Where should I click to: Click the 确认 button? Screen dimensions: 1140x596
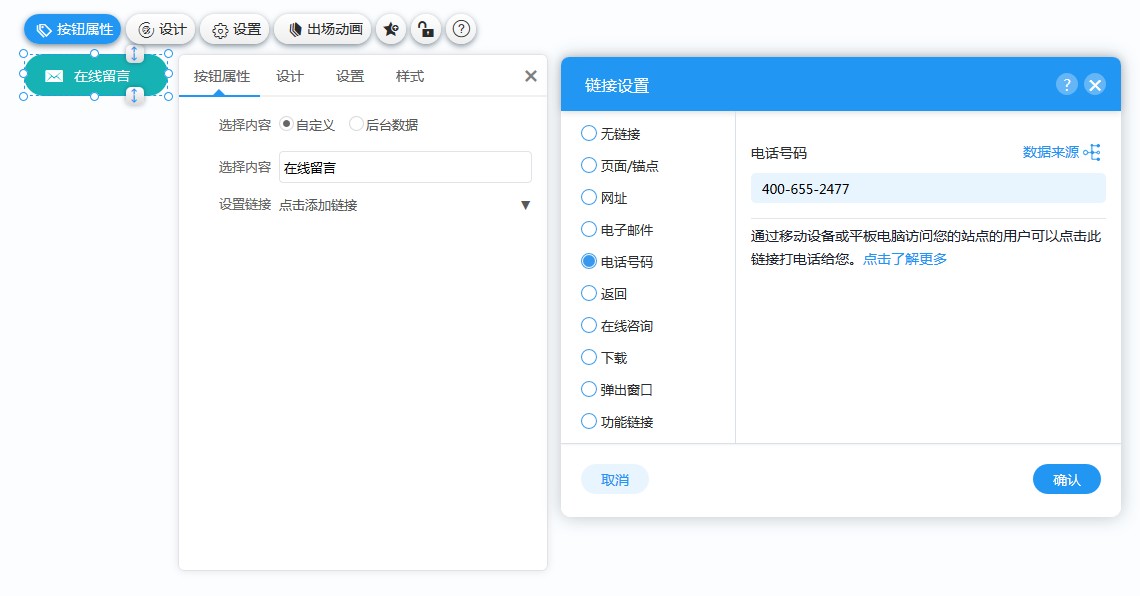[x=1066, y=479]
